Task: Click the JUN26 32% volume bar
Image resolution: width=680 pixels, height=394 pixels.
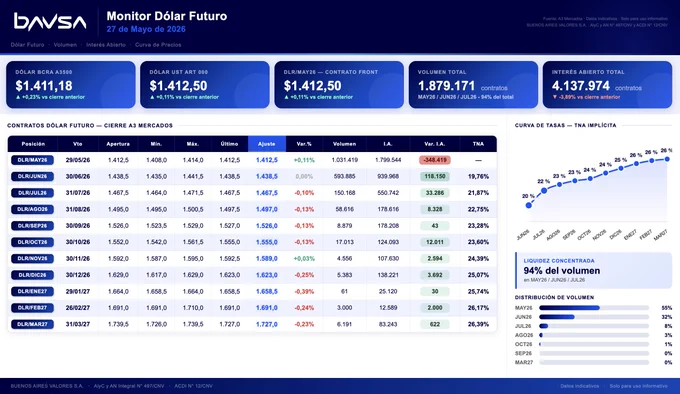Action: [x=594, y=317]
